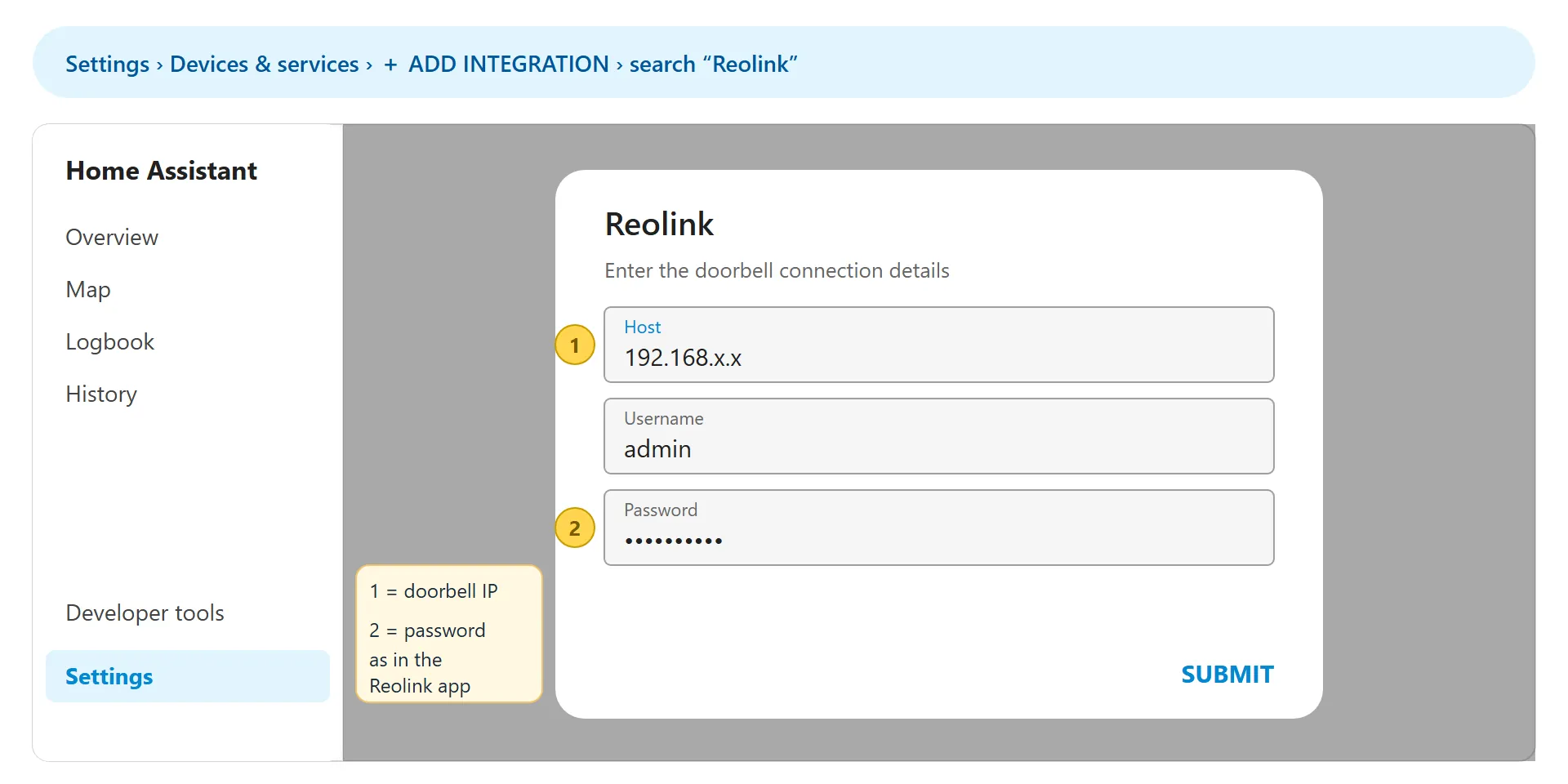Submit the Reolink connection form

click(1227, 675)
